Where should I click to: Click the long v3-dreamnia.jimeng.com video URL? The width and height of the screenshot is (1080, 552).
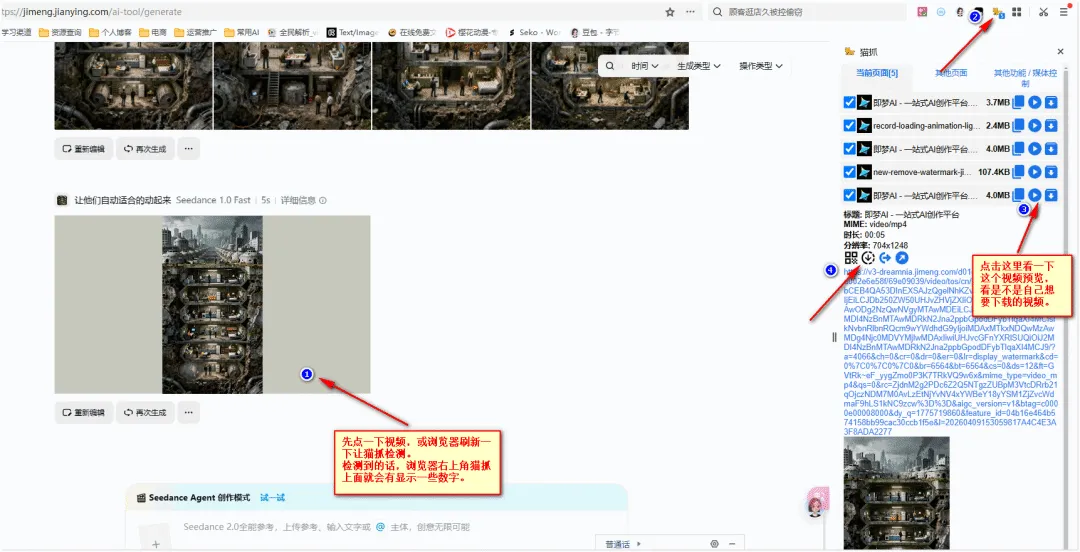(x=951, y=351)
